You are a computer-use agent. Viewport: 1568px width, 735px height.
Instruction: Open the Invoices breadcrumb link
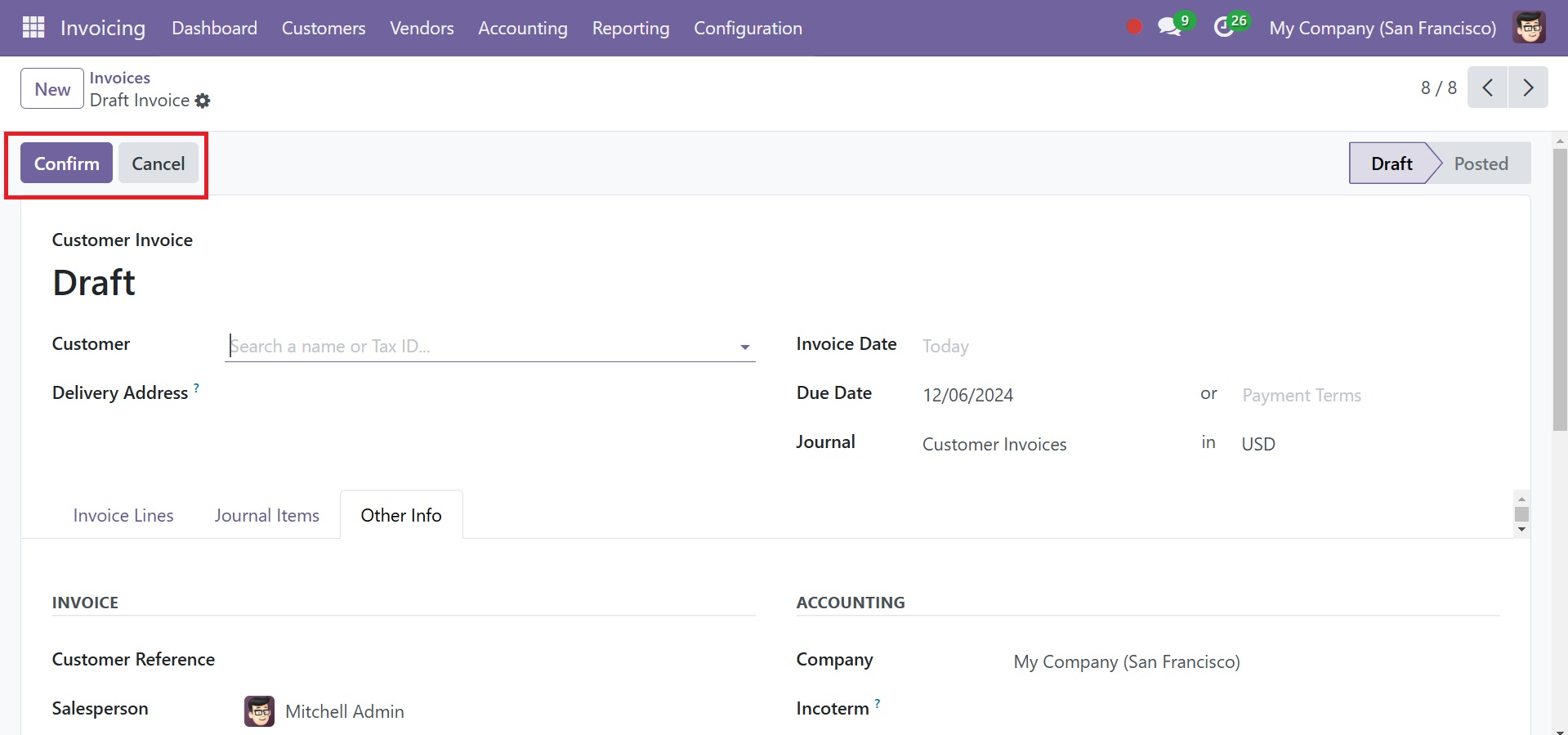coord(120,78)
